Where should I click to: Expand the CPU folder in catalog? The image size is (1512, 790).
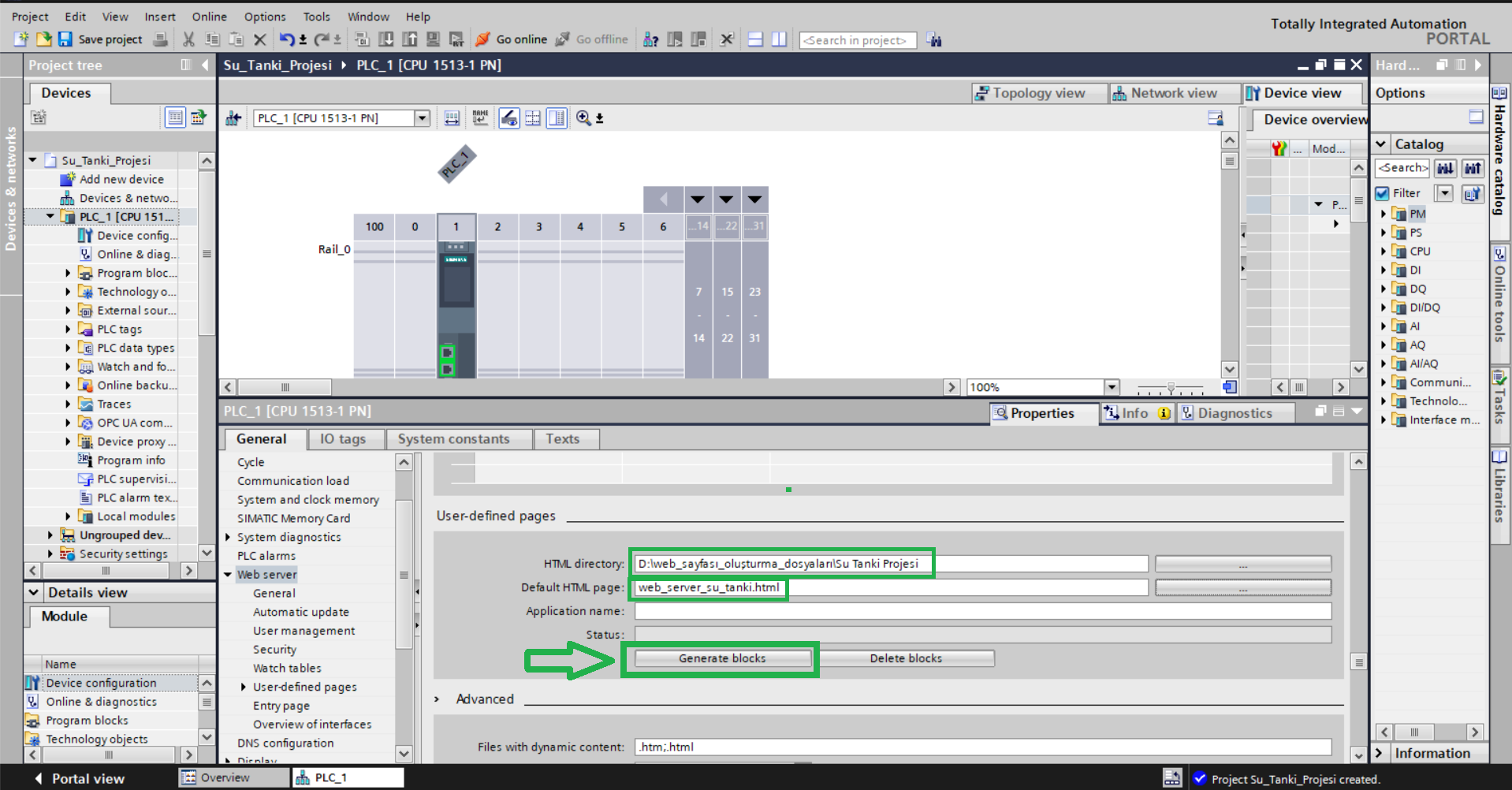pyautogui.click(x=1384, y=252)
